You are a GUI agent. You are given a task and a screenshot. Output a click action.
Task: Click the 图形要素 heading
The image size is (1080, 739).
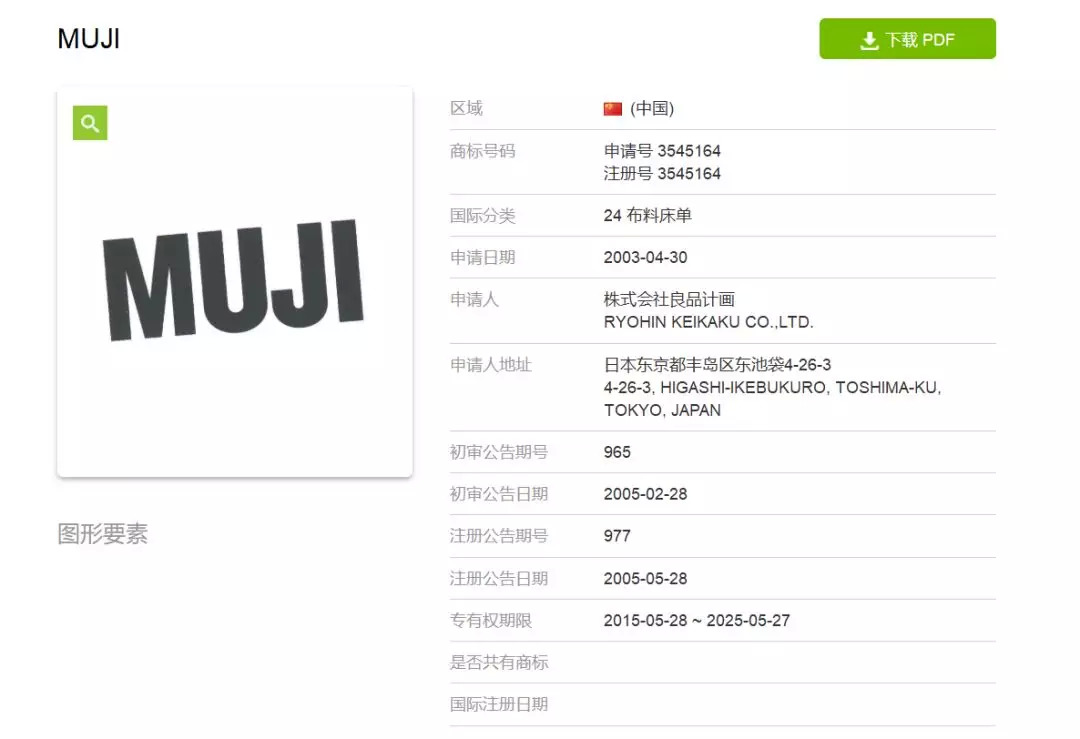click(103, 534)
